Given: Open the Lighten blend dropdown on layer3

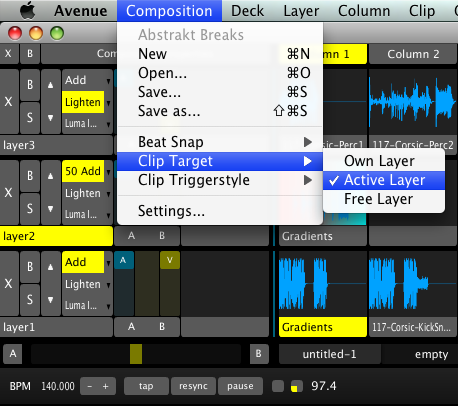Looking at the screenshot, I should click(87, 102).
